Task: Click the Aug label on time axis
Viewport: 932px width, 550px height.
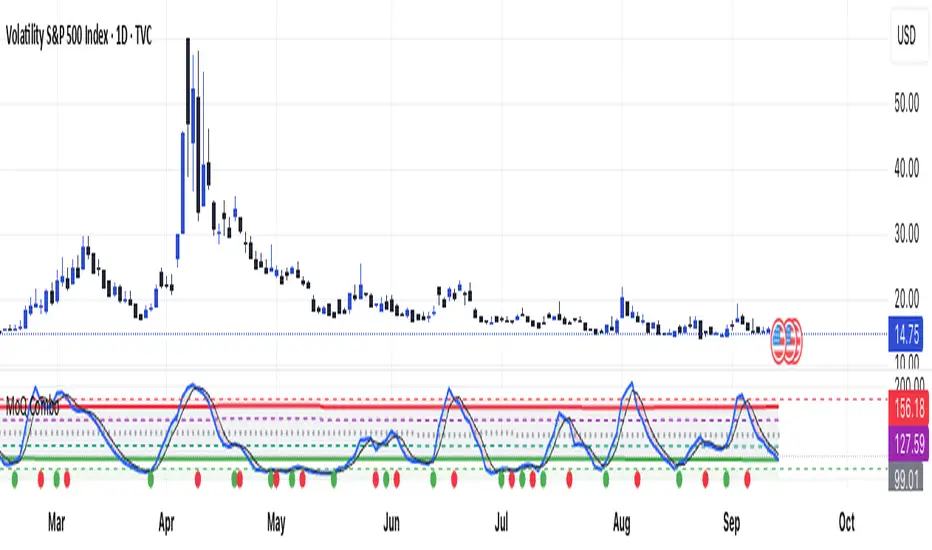Action: [x=622, y=523]
